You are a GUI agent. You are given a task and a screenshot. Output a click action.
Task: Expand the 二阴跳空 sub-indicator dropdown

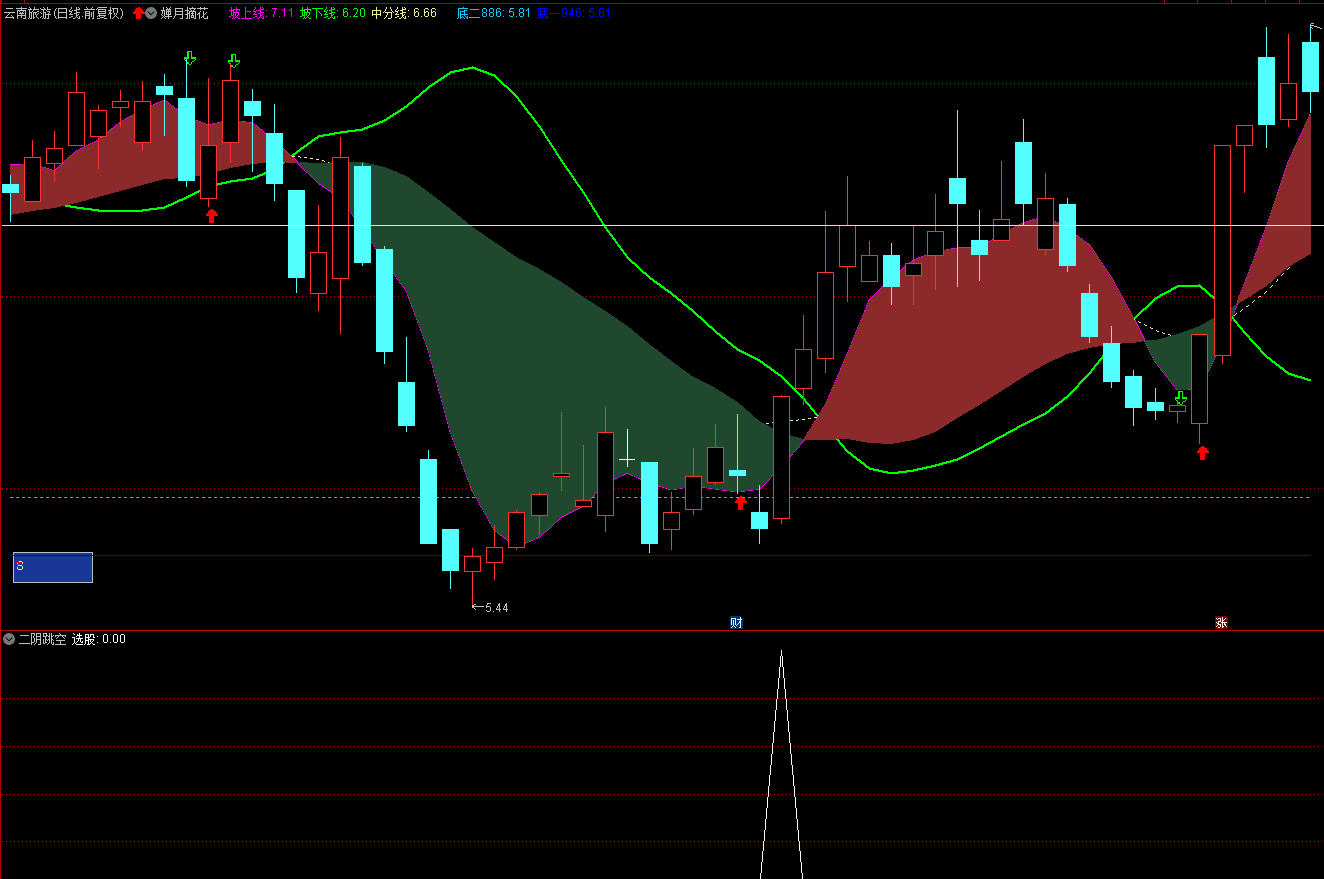pyautogui.click(x=9, y=639)
